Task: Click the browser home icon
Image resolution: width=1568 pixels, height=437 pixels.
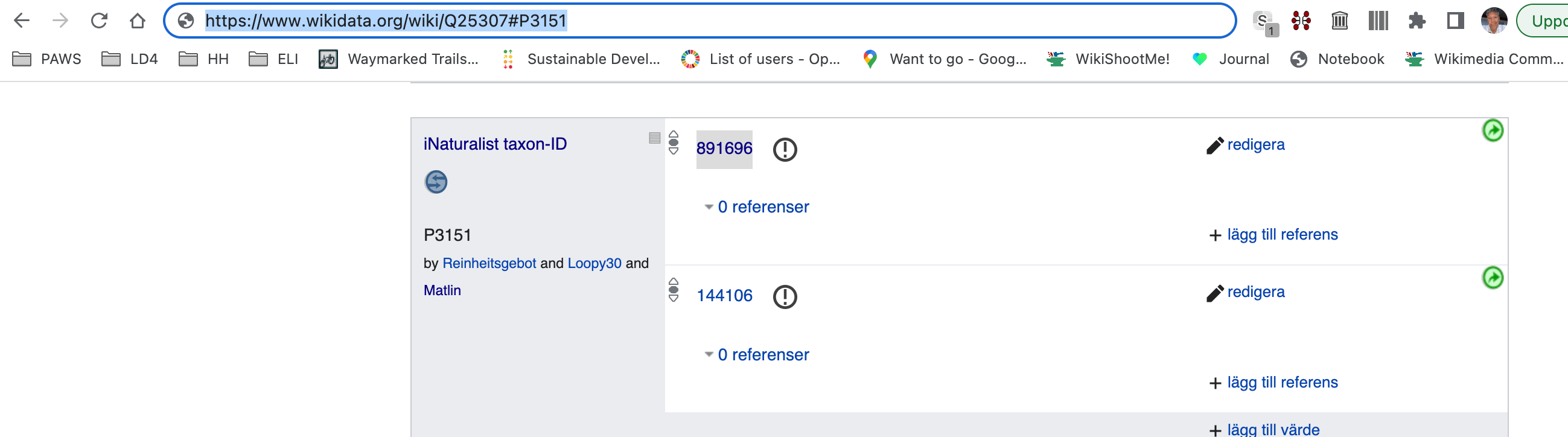Action: pyautogui.click(x=138, y=21)
